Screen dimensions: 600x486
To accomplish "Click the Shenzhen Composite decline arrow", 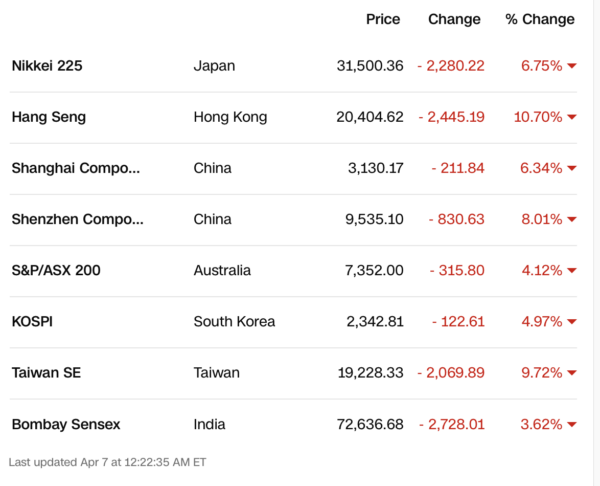I will tap(572, 220).
